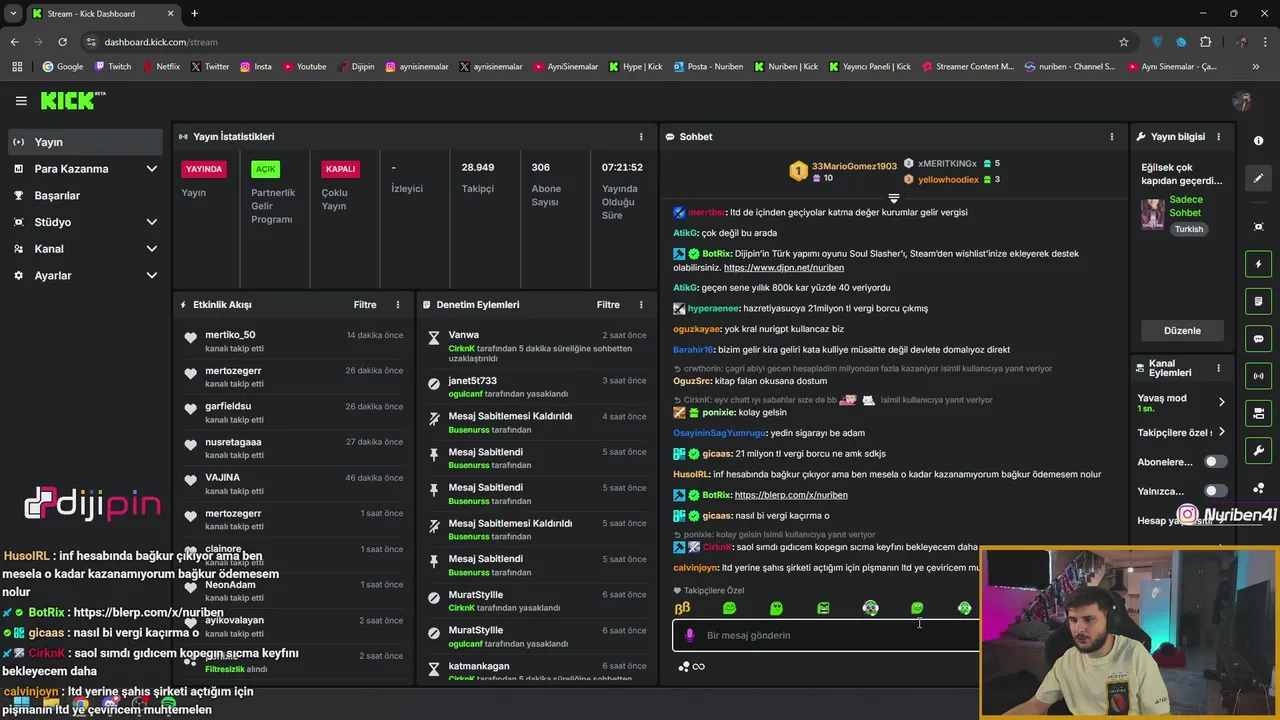Click the Vanwa moderation entry
This screenshot has width=1280, height=720.
pos(537,346)
